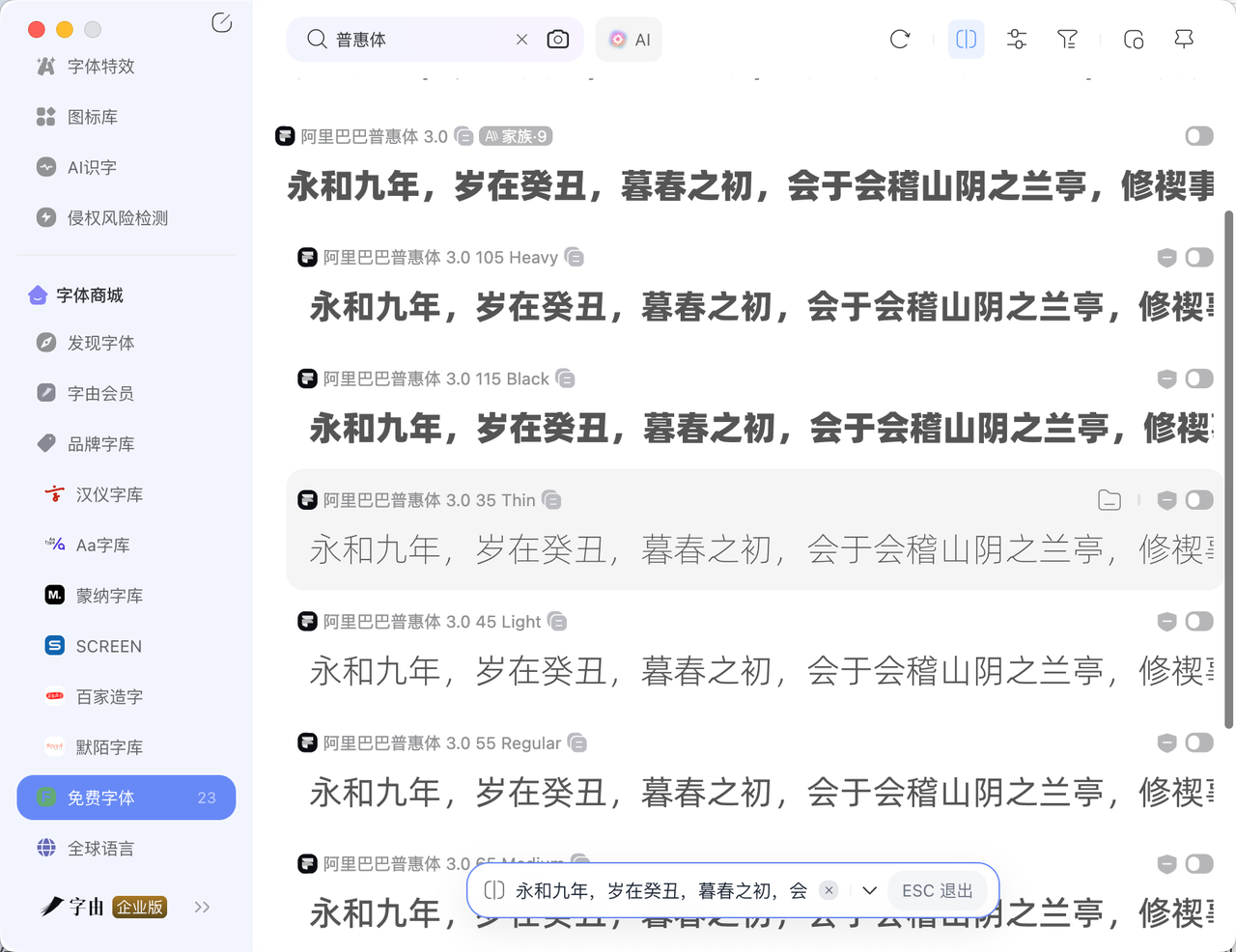
Task: Open the font filter icon
Action: [1067, 40]
